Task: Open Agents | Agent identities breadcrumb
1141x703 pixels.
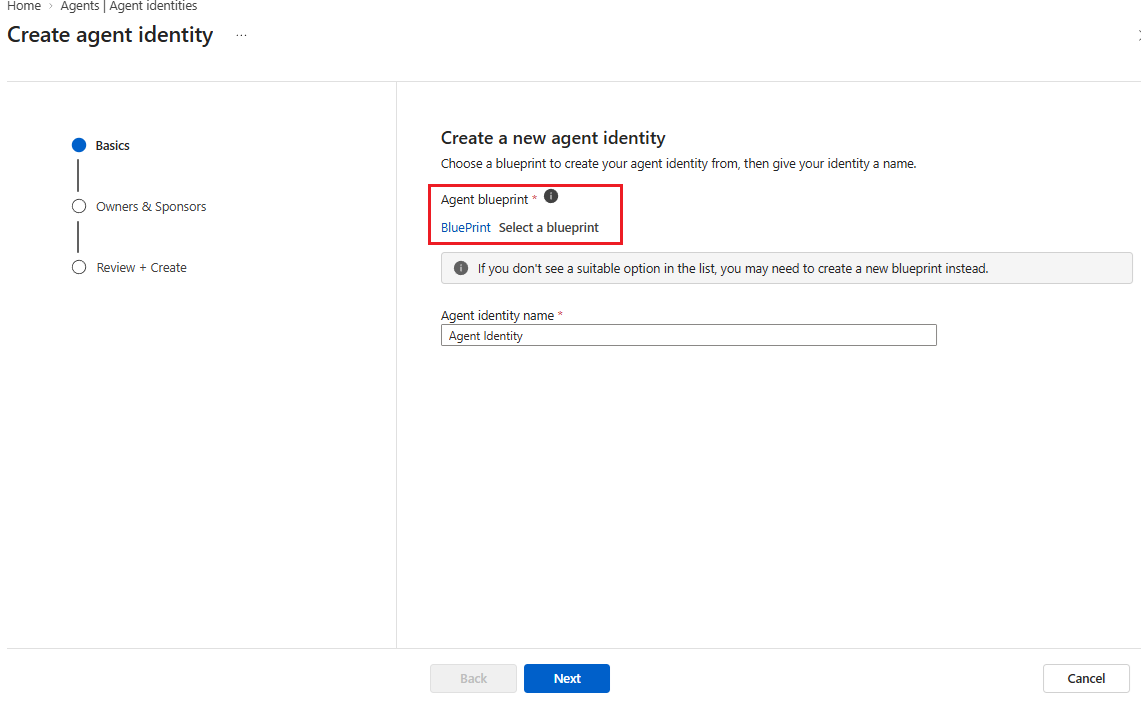Action: click(x=129, y=6)
